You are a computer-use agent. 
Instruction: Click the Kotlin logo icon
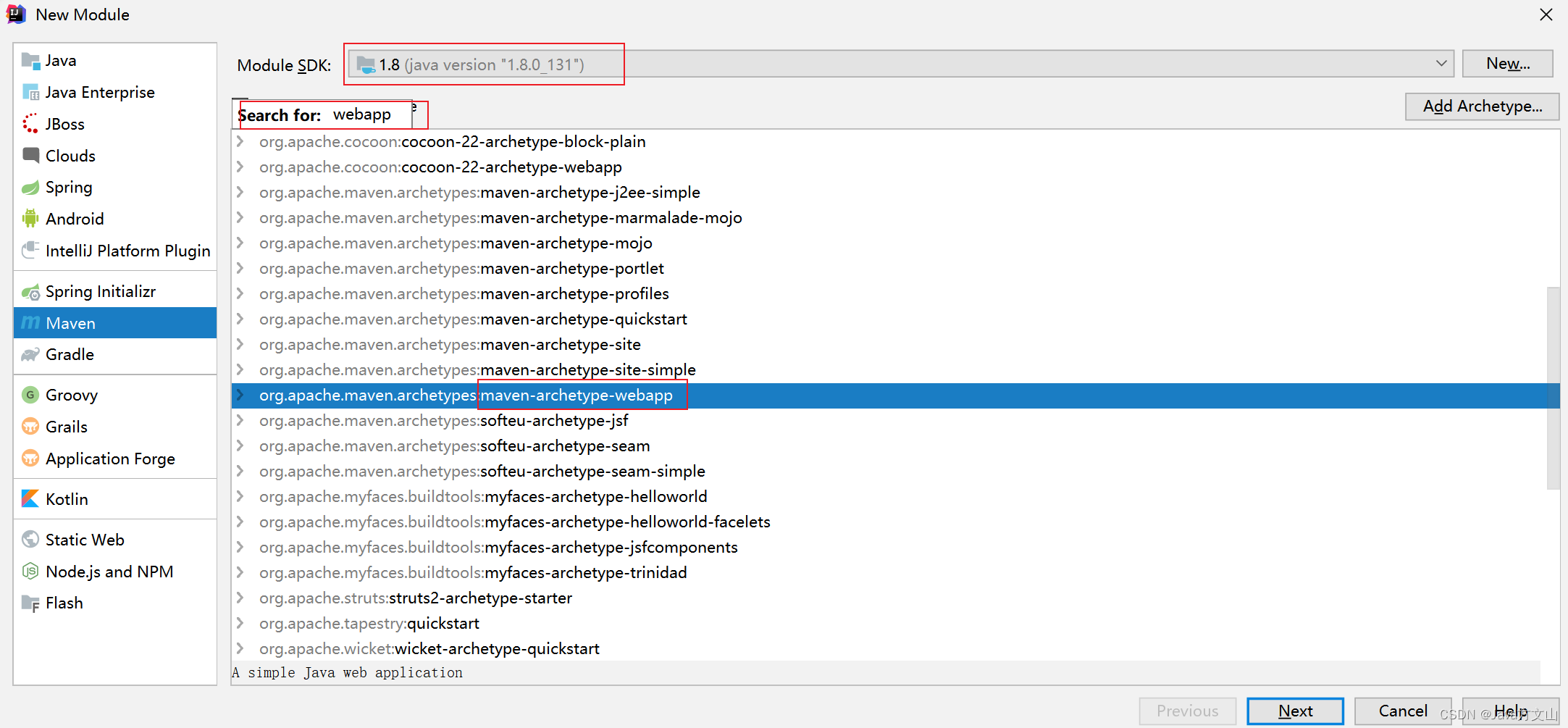pyautogui.click(x=30, y=498)
